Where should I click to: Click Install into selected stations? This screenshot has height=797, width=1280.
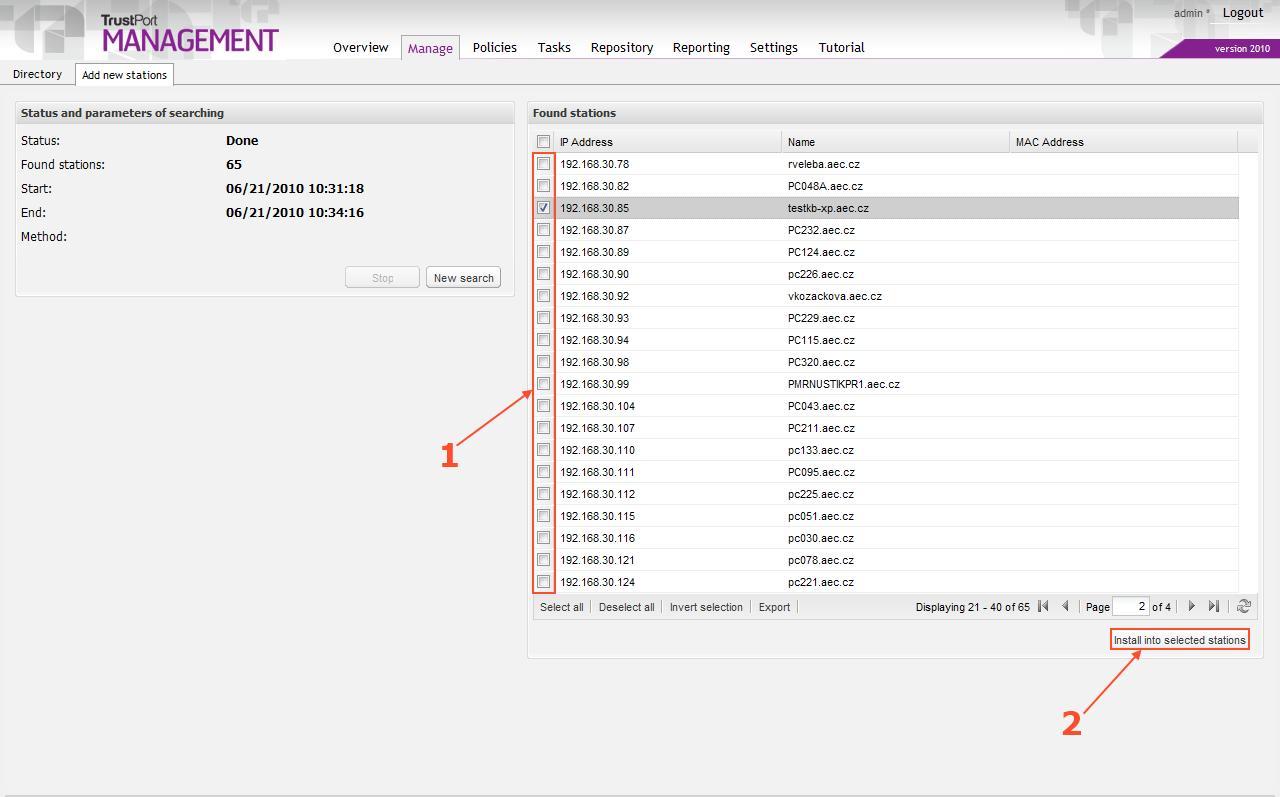coord(1179,639)
